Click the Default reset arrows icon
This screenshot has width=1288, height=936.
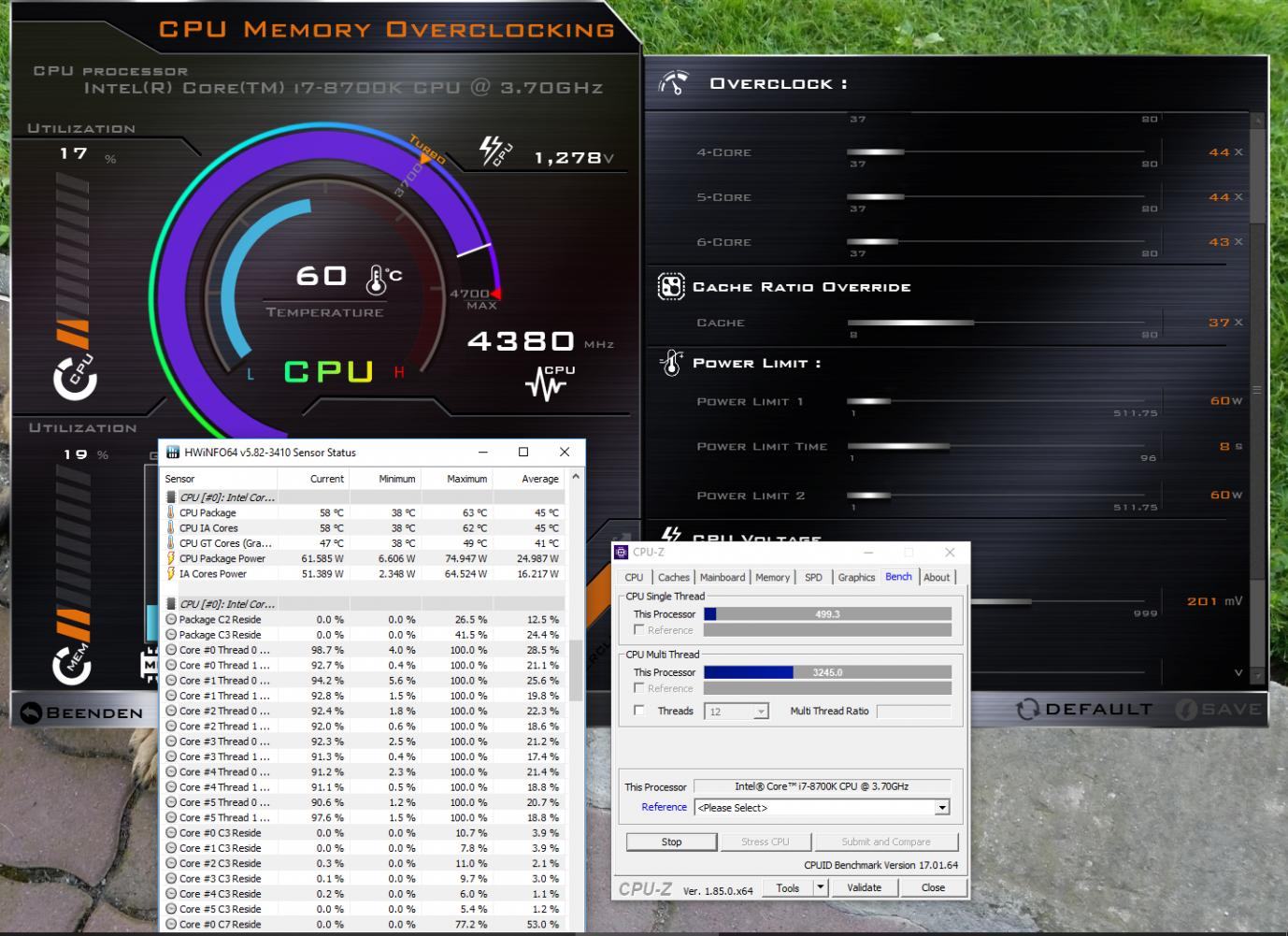pyautogui.click(x=1027, y=709)
